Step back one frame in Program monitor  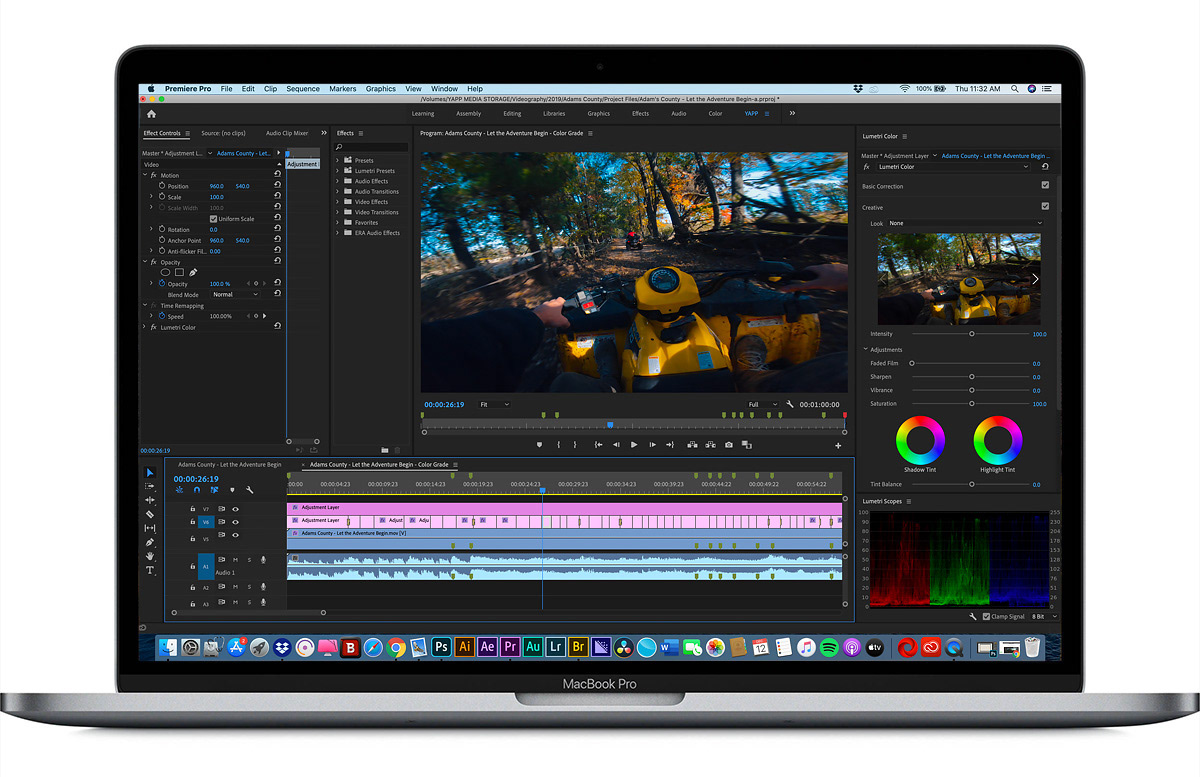[x=616, y=445]
